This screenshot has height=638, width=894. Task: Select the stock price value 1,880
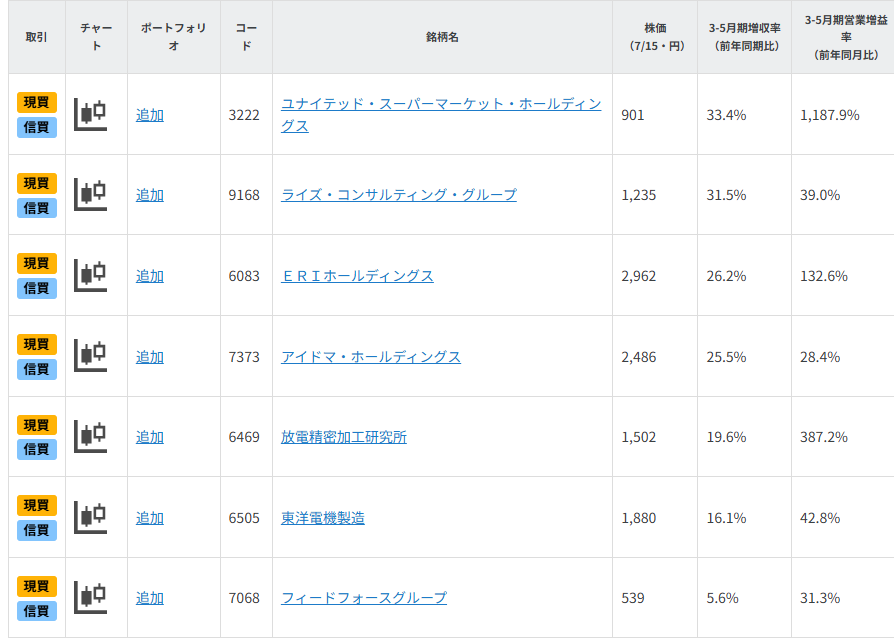pyautogui.click(x=639, y=518)
